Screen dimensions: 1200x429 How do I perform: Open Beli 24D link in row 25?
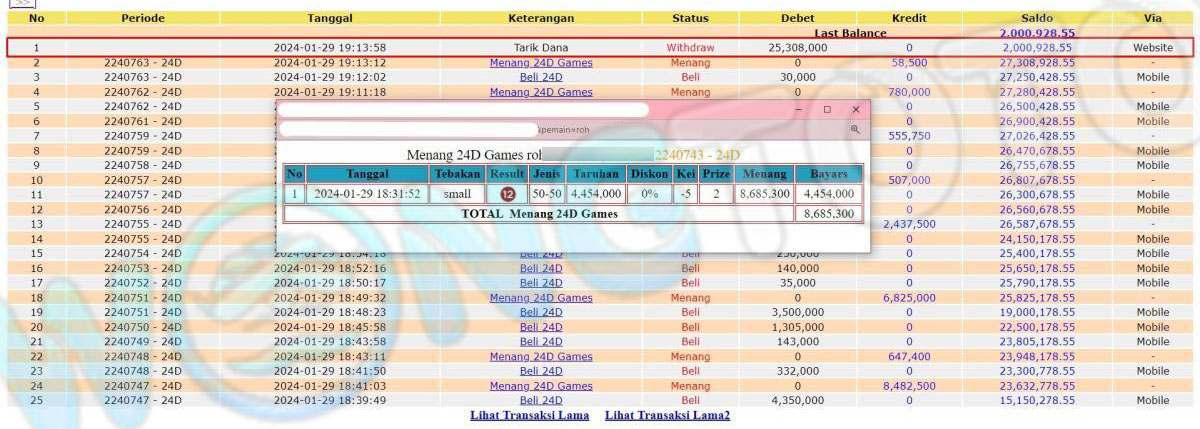click(540, 401)
